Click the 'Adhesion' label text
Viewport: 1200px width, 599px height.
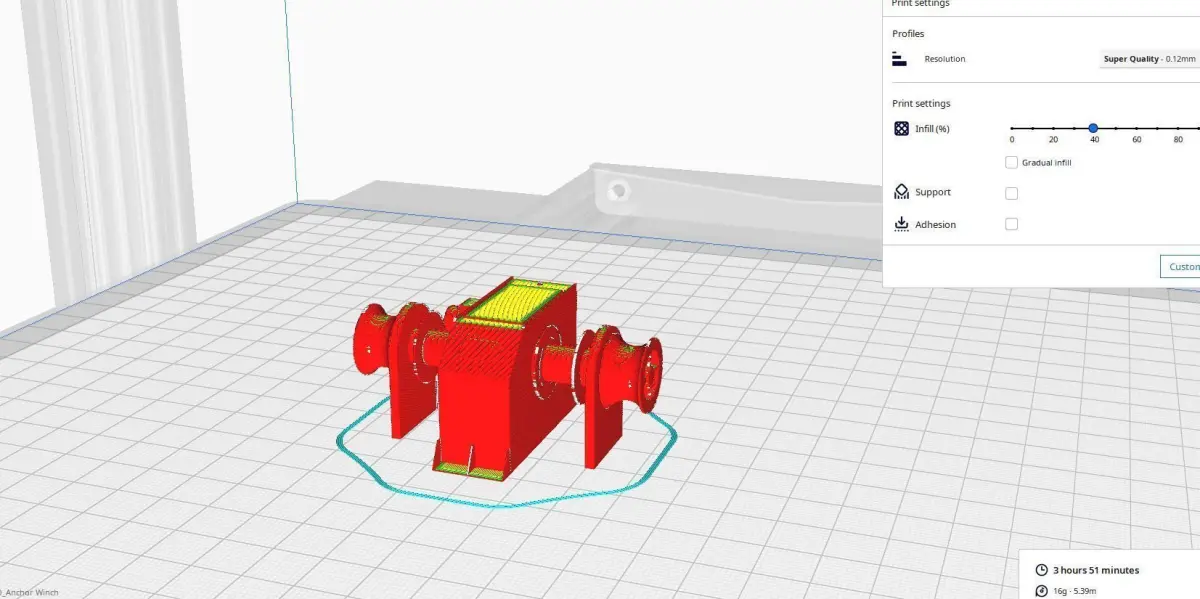click(935, 225)
